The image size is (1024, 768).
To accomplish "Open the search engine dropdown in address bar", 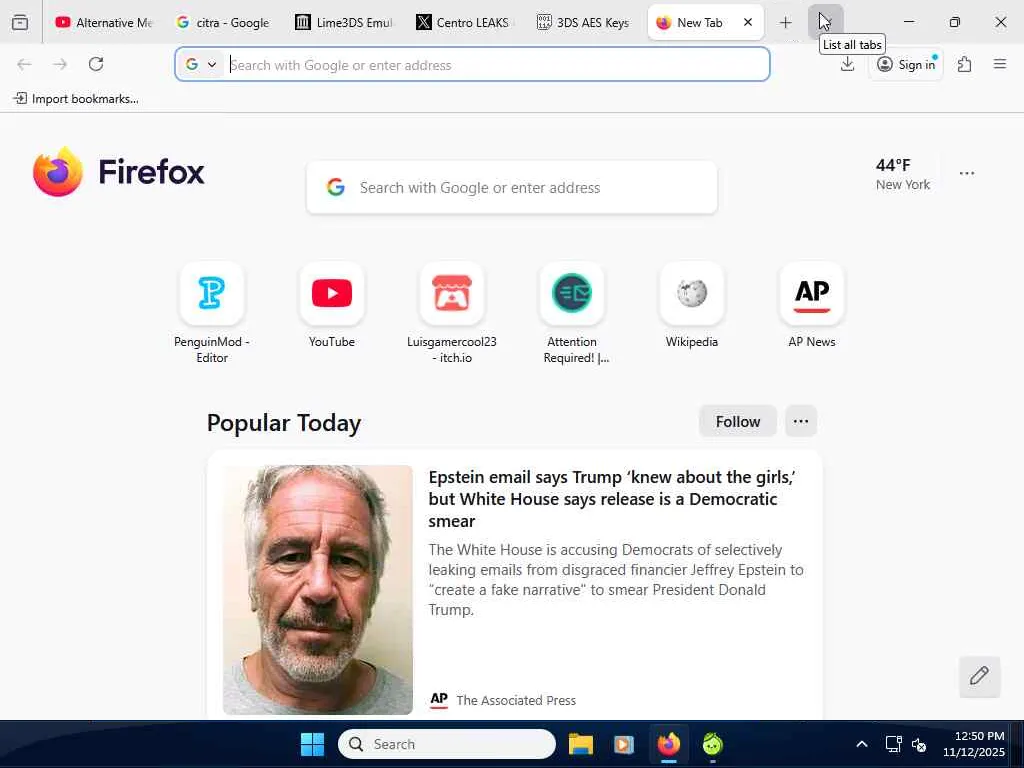I will point(200,64).
